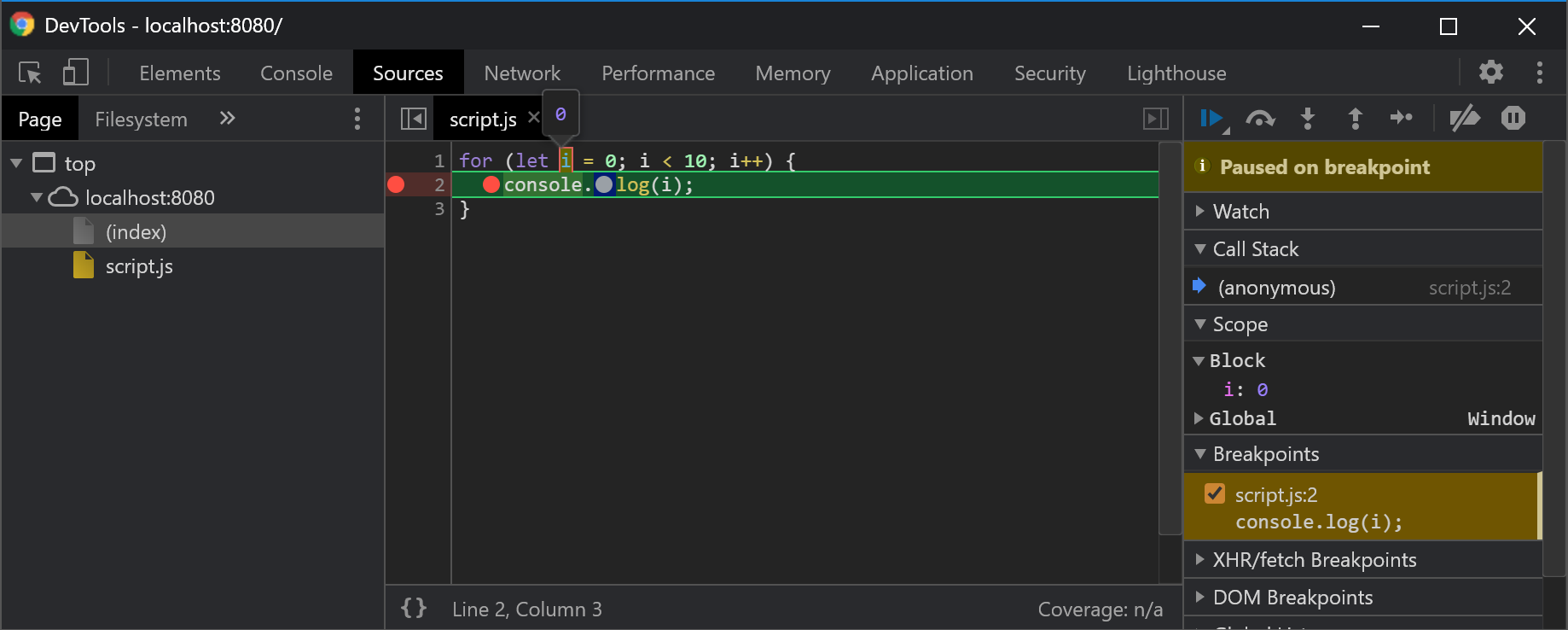This screenshot has height=630, width=1568.
Task: Click the Step over next function call icon
Action: pos(1260,119)
